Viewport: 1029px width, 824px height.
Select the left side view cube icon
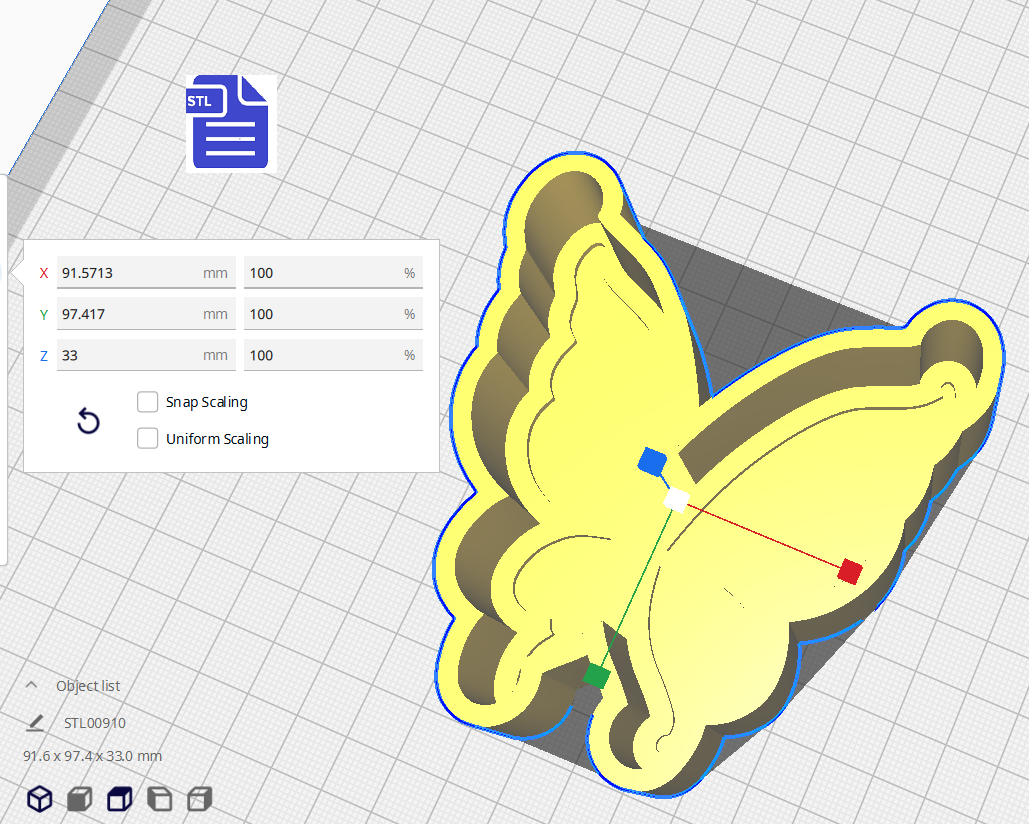(x=160, y=799)
